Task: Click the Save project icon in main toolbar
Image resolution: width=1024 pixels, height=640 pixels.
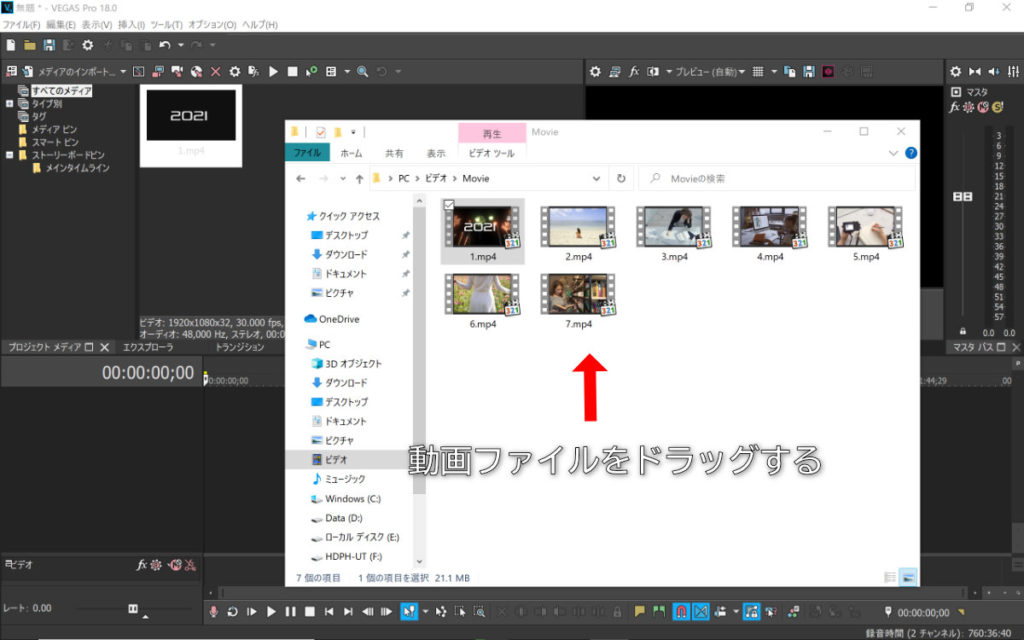Action: pyautogui.click(x=49, y=45)
